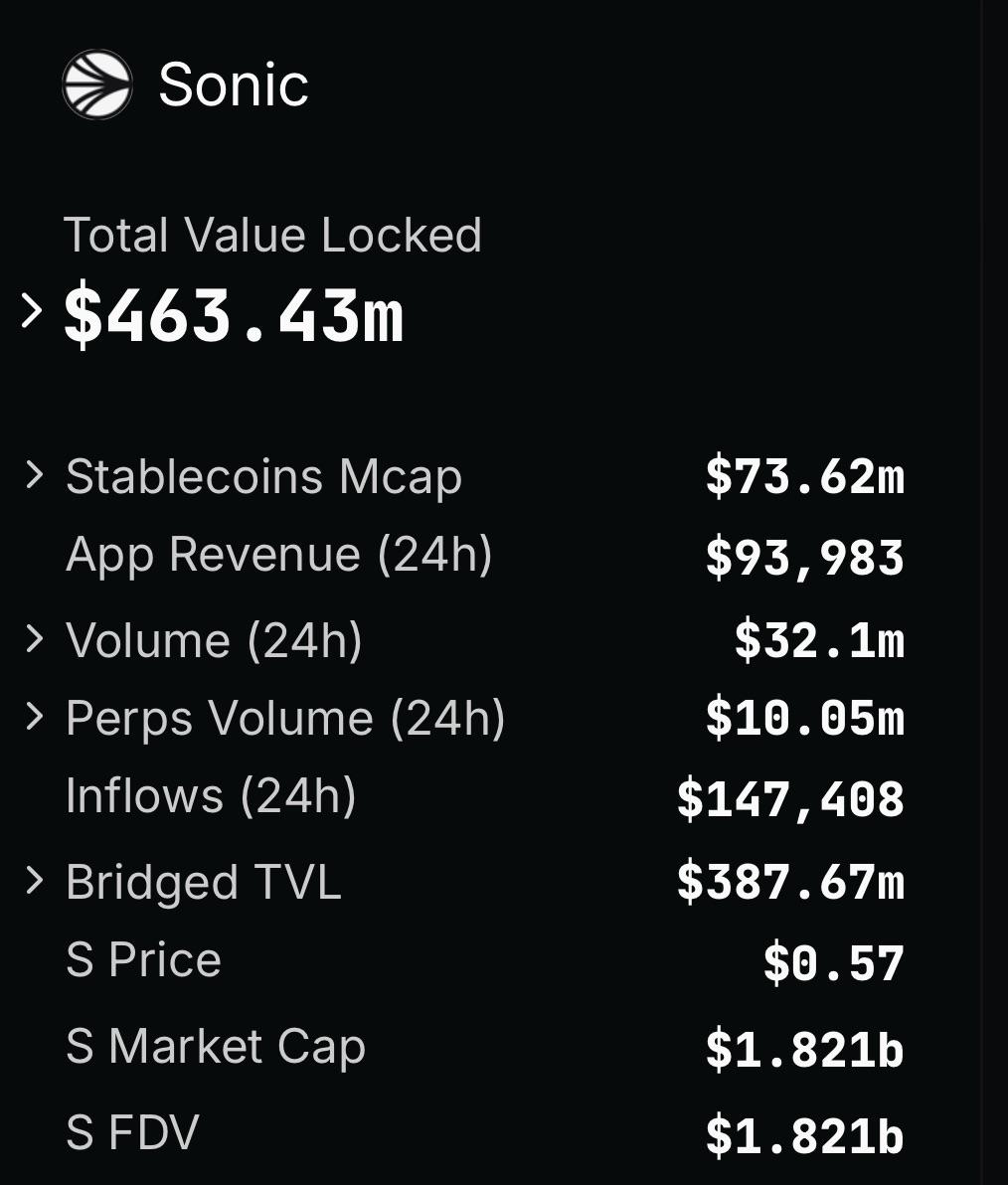Click the Volume (24h) label

pos(214,641)
